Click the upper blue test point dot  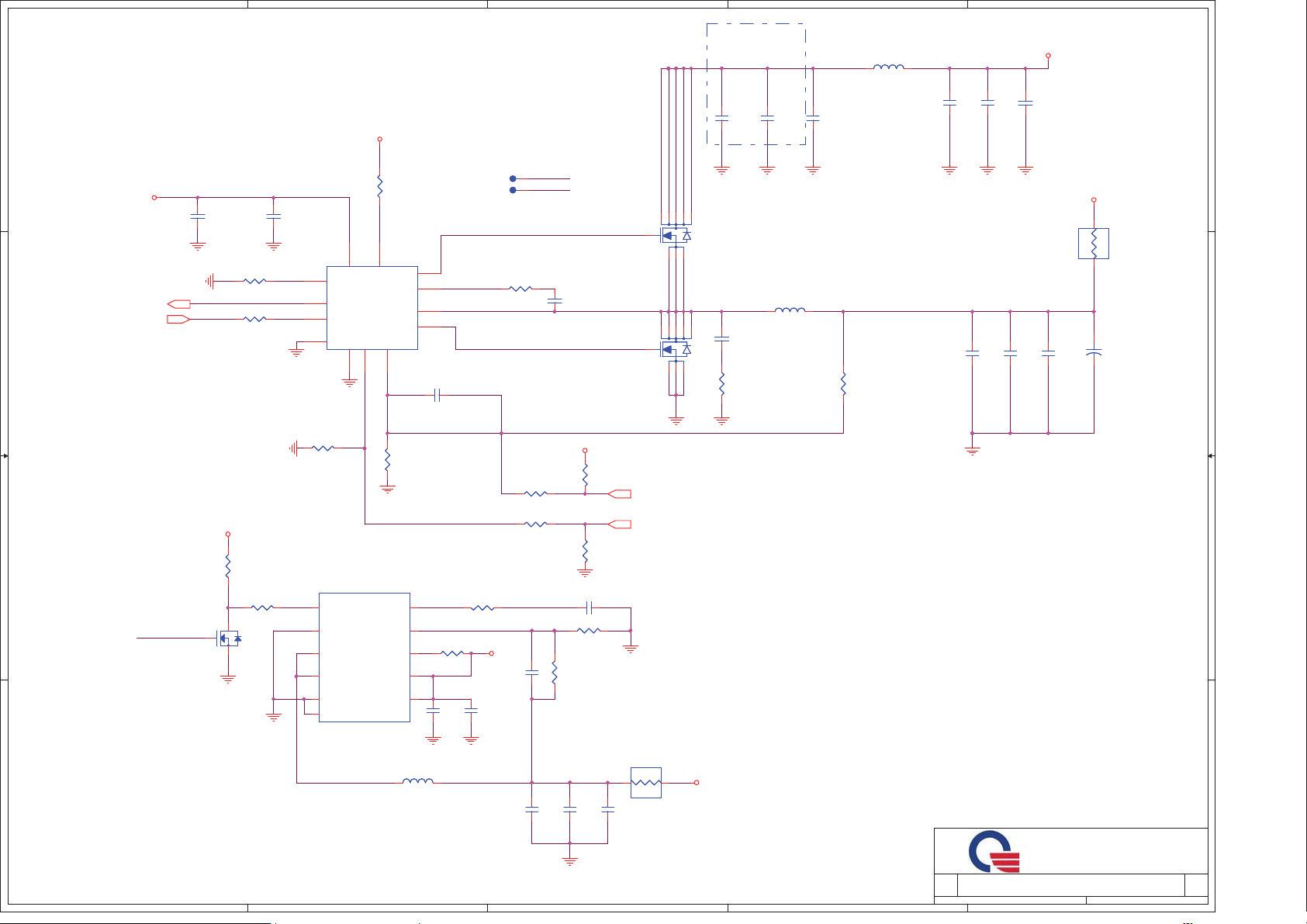[x=513, y=178]
